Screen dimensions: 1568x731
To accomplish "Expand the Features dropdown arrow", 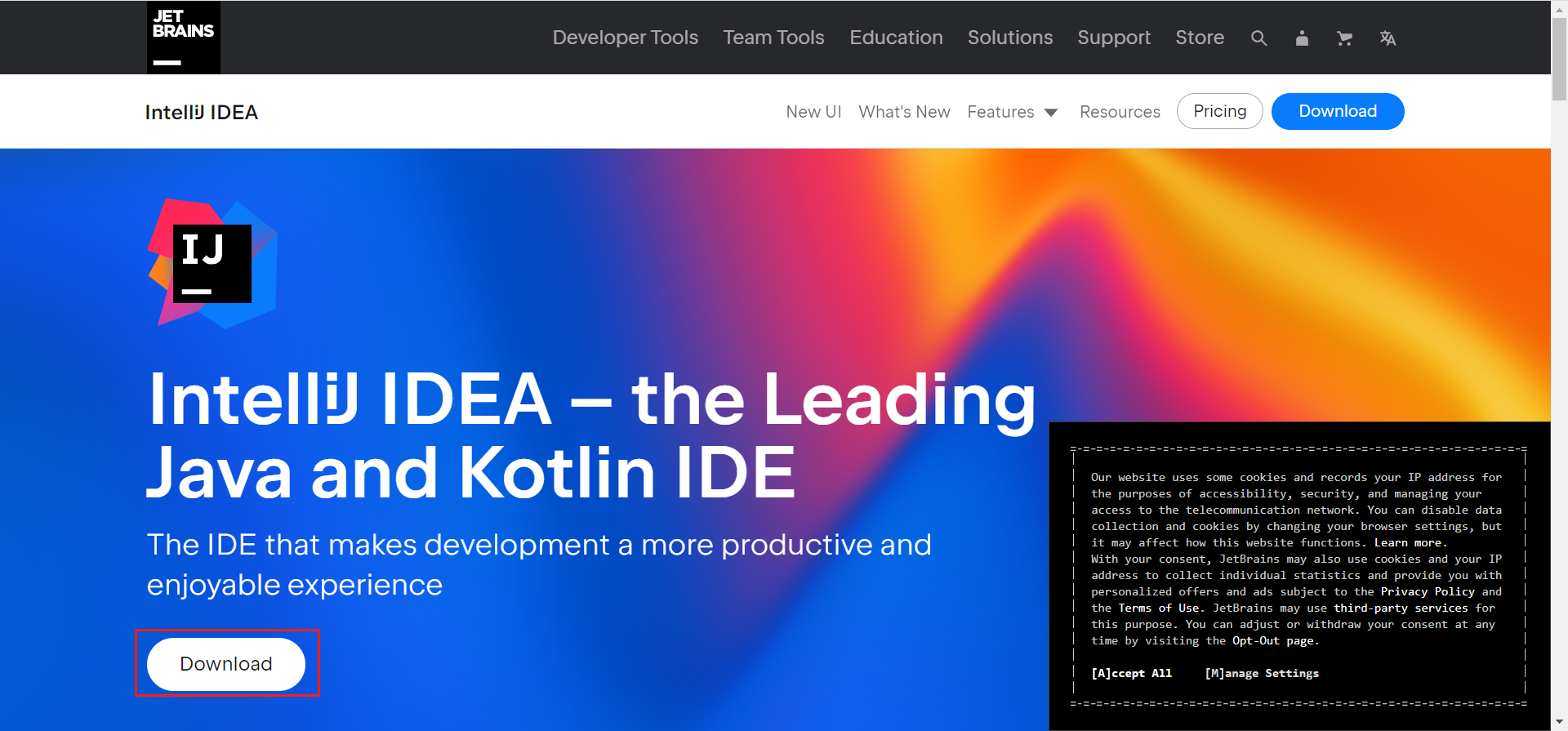I will point(1051,113).
